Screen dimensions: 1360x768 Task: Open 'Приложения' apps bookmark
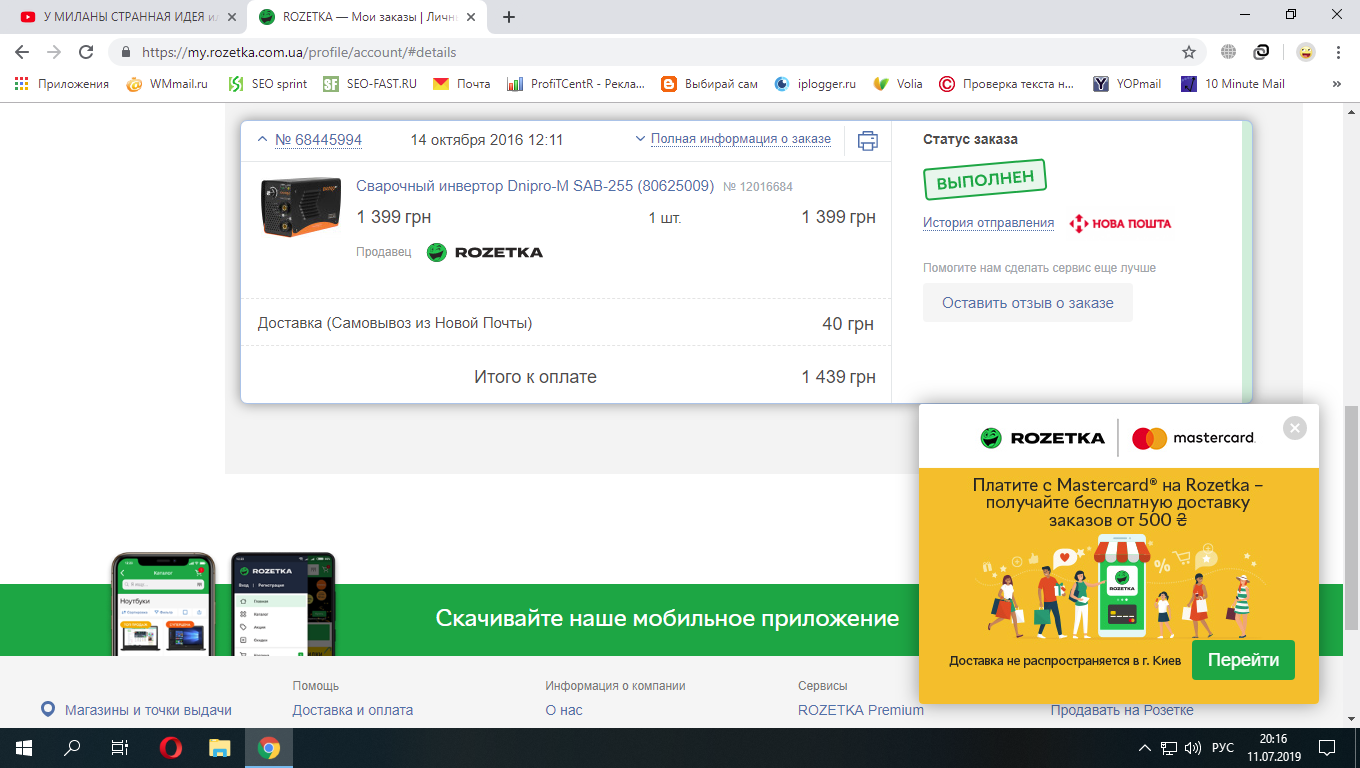tap(62, 84)
